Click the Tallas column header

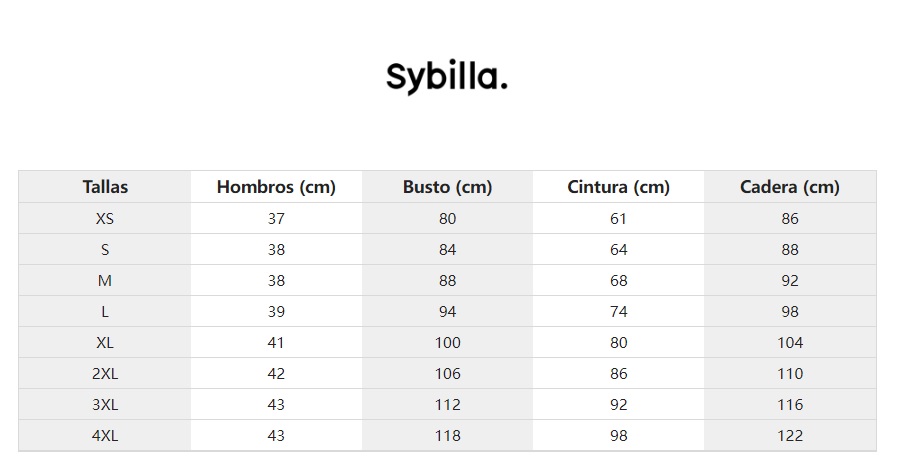pyautogui.click(x=105, y=187)
